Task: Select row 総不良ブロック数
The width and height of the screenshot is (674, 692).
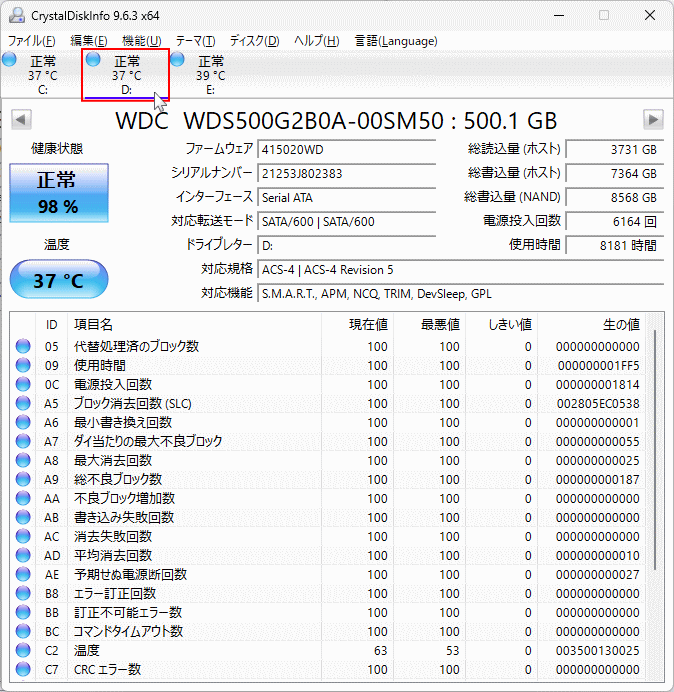Action: (x=328, y=479)
